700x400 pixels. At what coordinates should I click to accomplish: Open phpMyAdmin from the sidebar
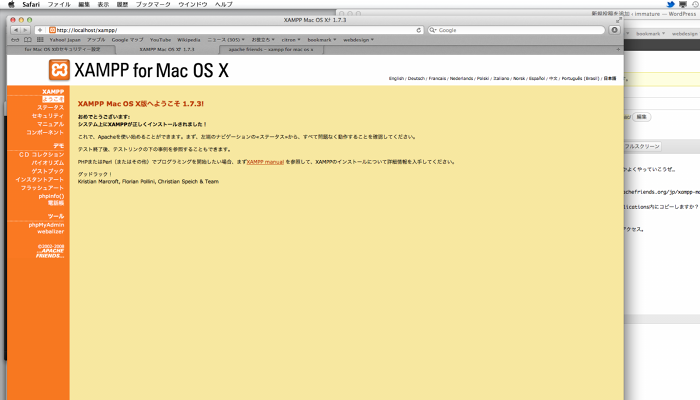(46, 225)
